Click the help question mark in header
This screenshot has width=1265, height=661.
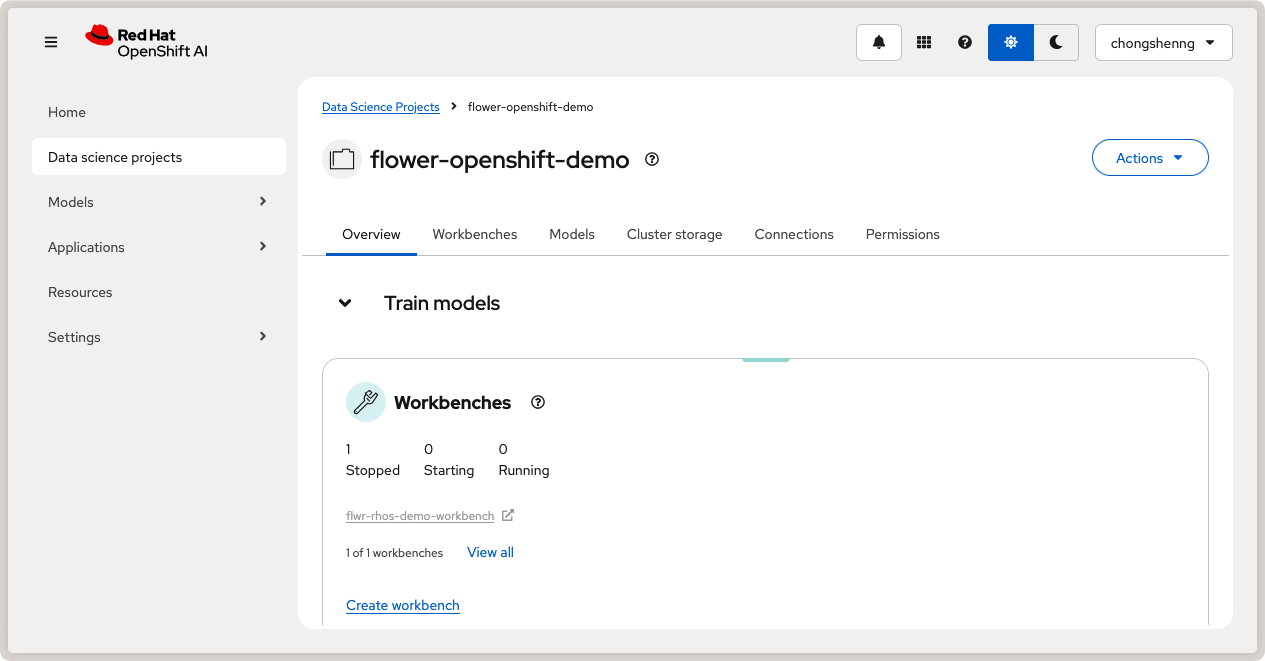[x=965, y=43]
